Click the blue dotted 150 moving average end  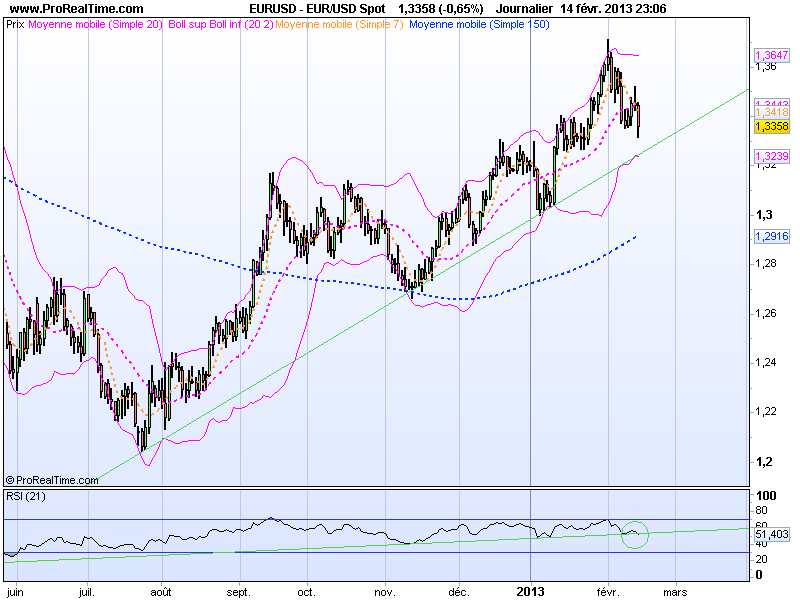[635, 237]
